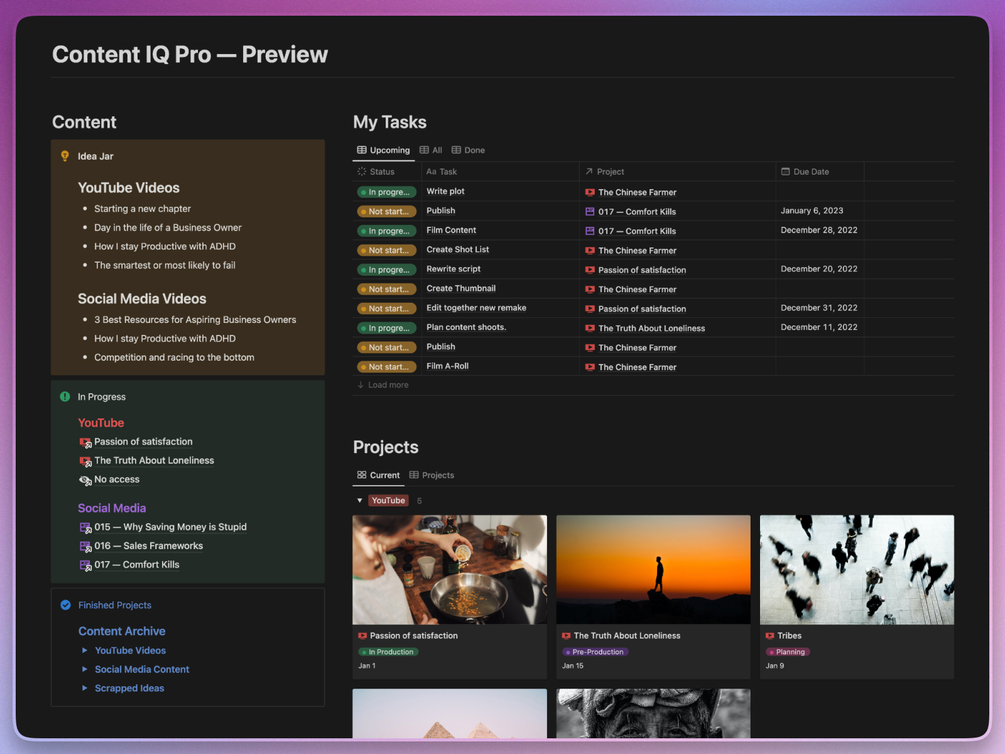Open the pyramids project thumbnail
Viewport: 1005px width, 754px height.
tap(450, 713)
